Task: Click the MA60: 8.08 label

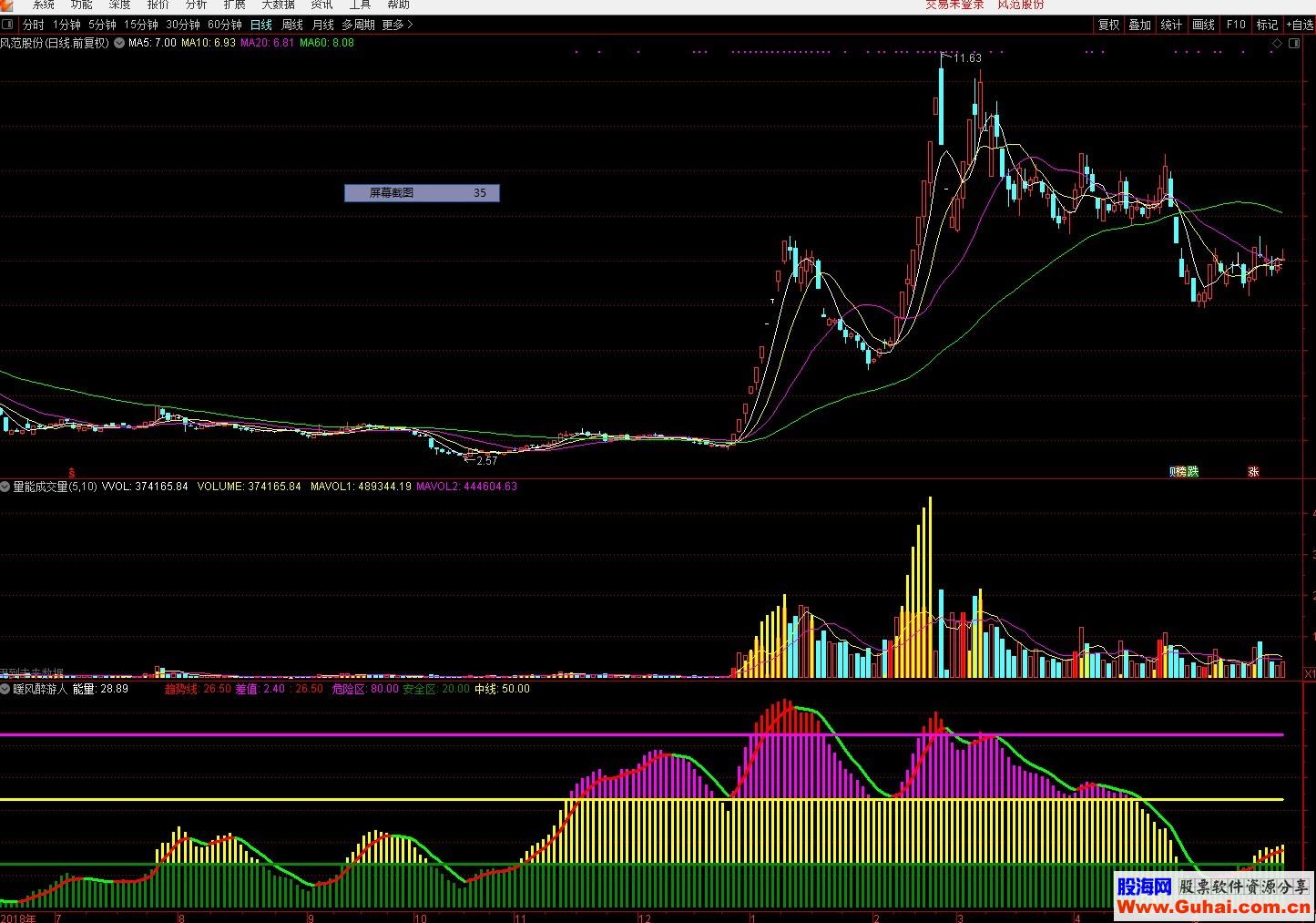Action: tap(327, 43)
